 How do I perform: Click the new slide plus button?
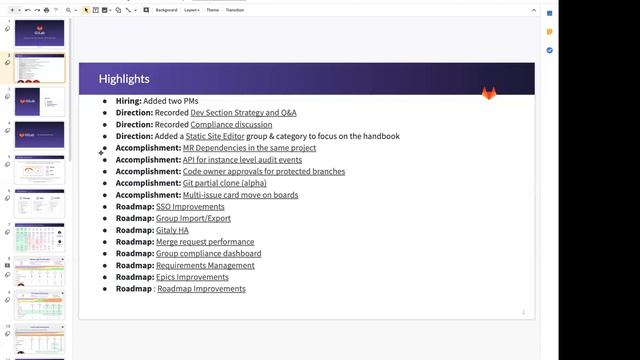(12, 10)
